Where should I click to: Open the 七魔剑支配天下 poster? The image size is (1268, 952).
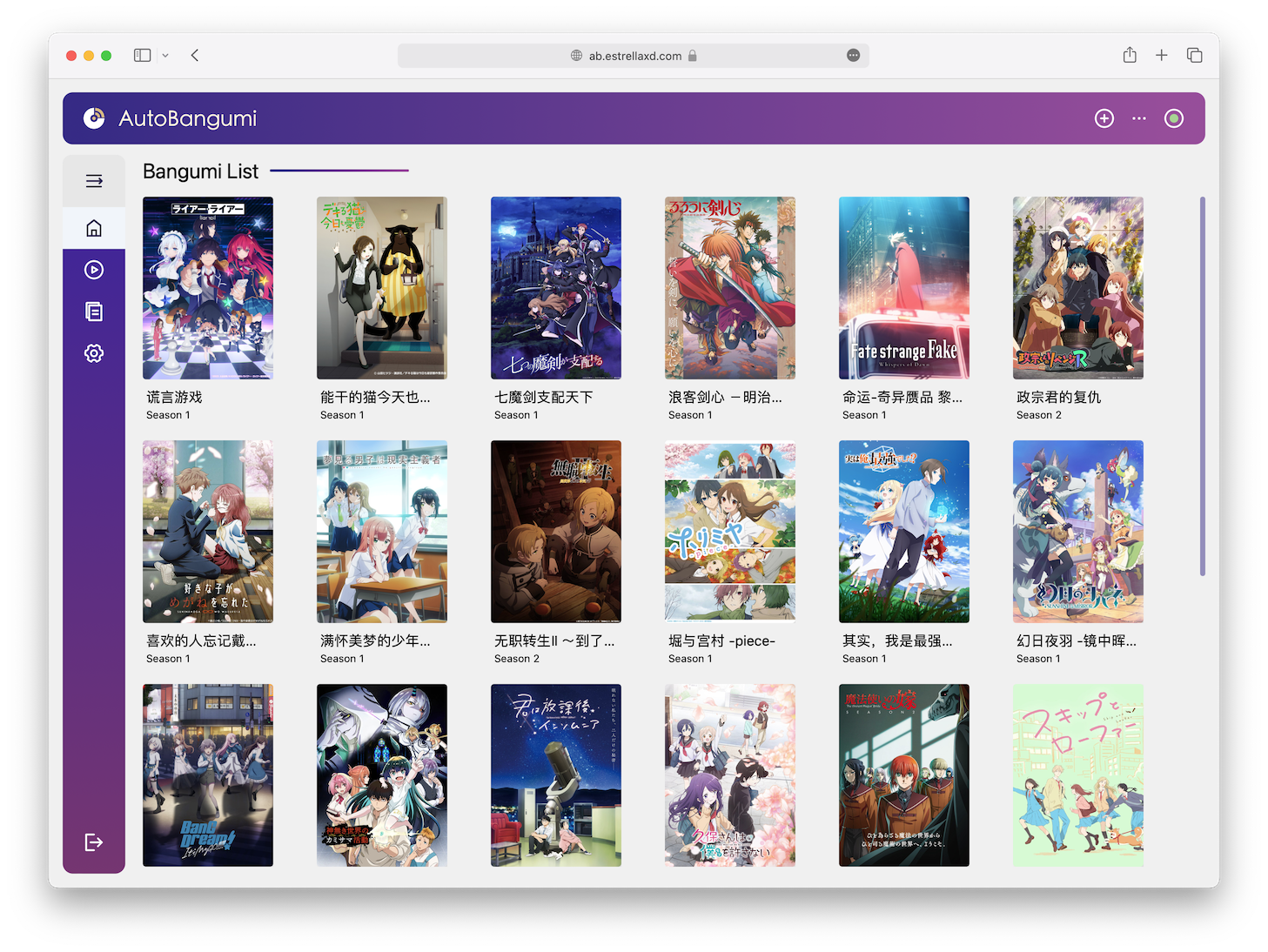[x=556, y=288]
